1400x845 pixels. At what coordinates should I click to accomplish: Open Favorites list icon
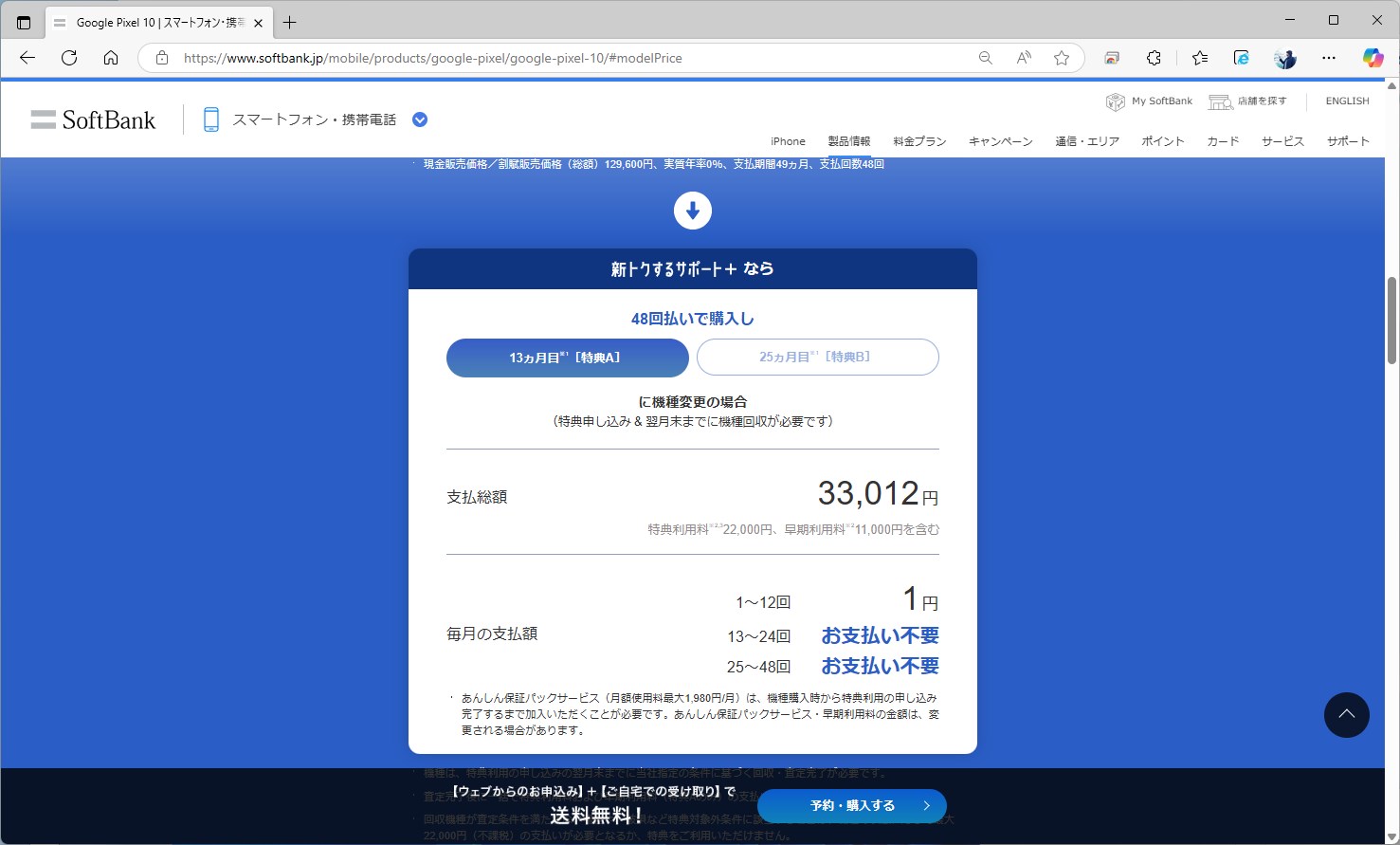[1200, 58]
